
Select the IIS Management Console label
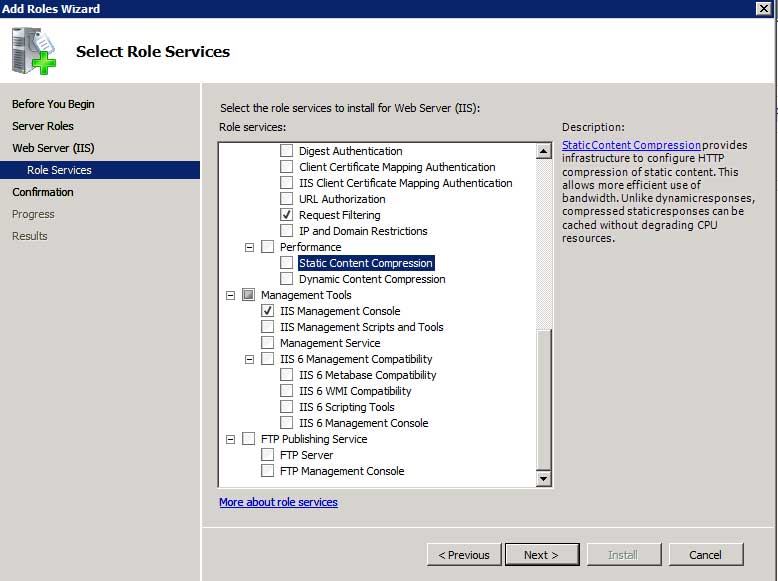pyautogui.click(x=340, y=311)
